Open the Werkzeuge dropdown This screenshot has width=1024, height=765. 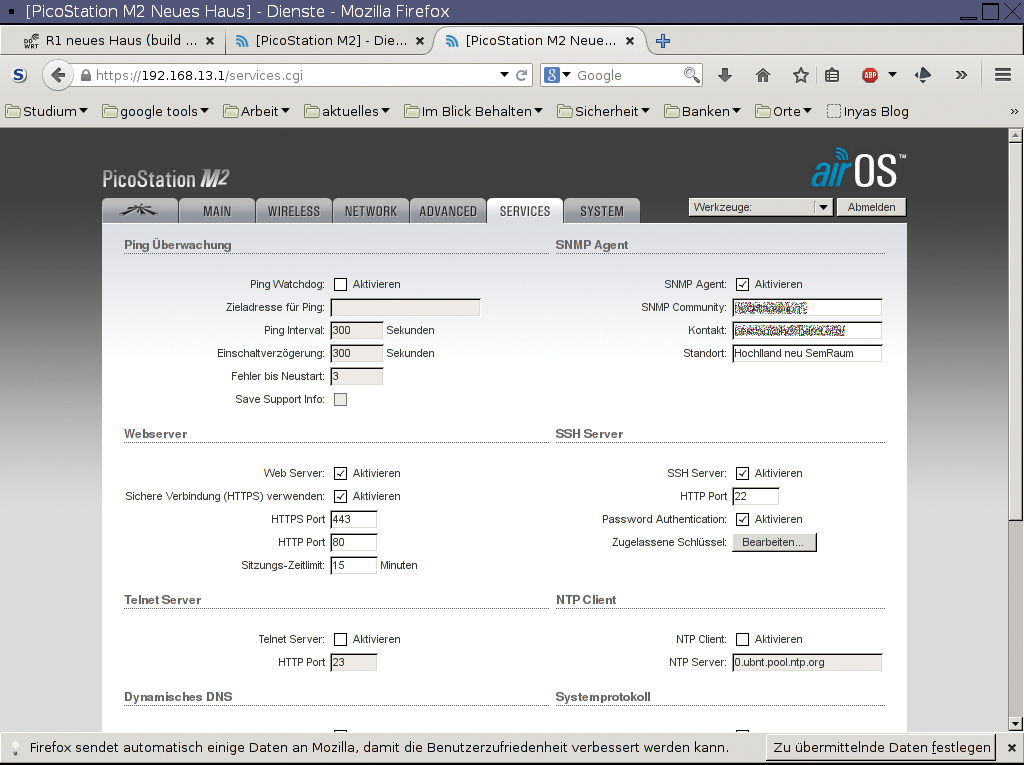pyautogui.click(x=760, y=207)
